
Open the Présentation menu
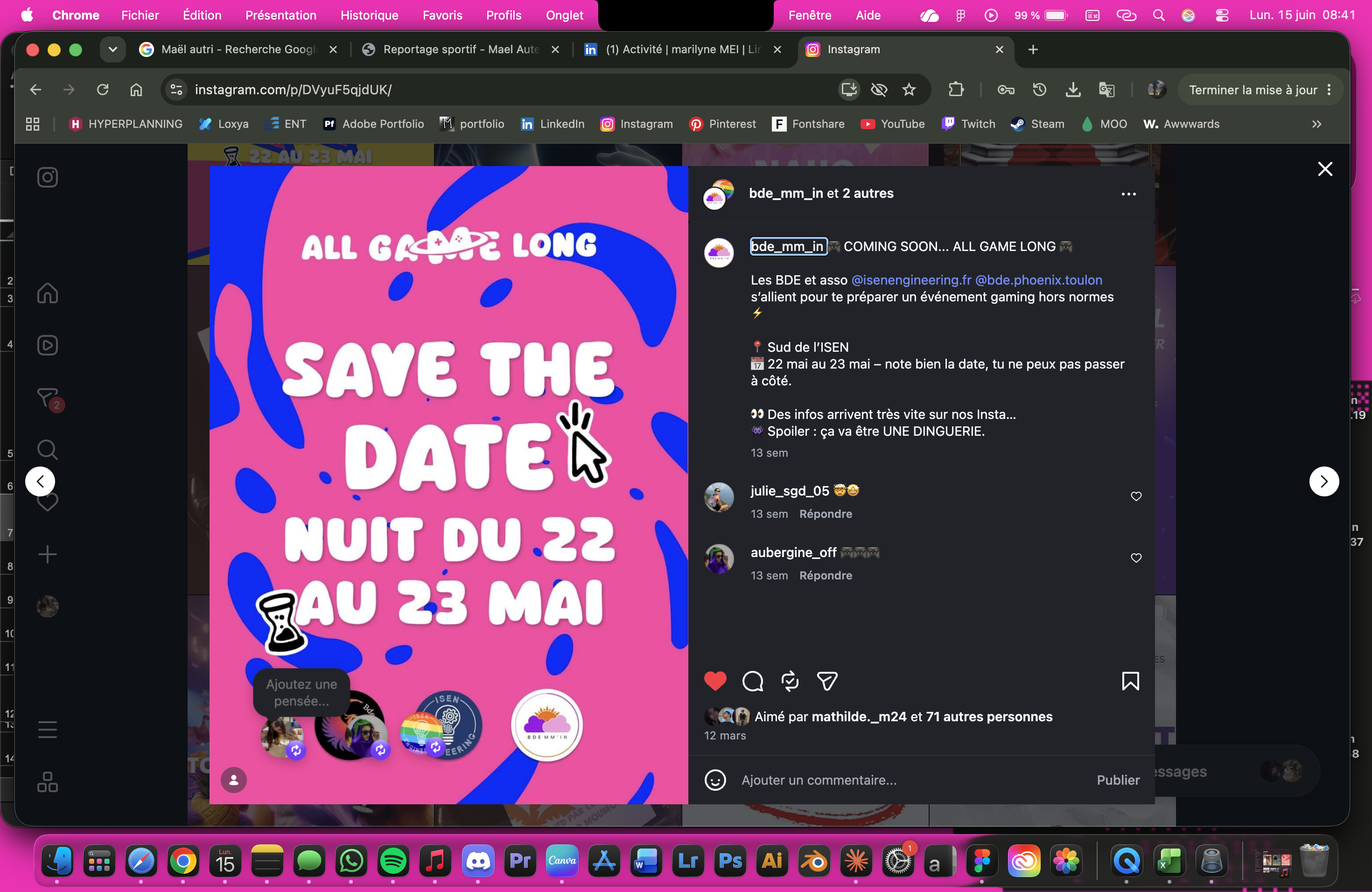pyautogui.click(x=281, y=15)
